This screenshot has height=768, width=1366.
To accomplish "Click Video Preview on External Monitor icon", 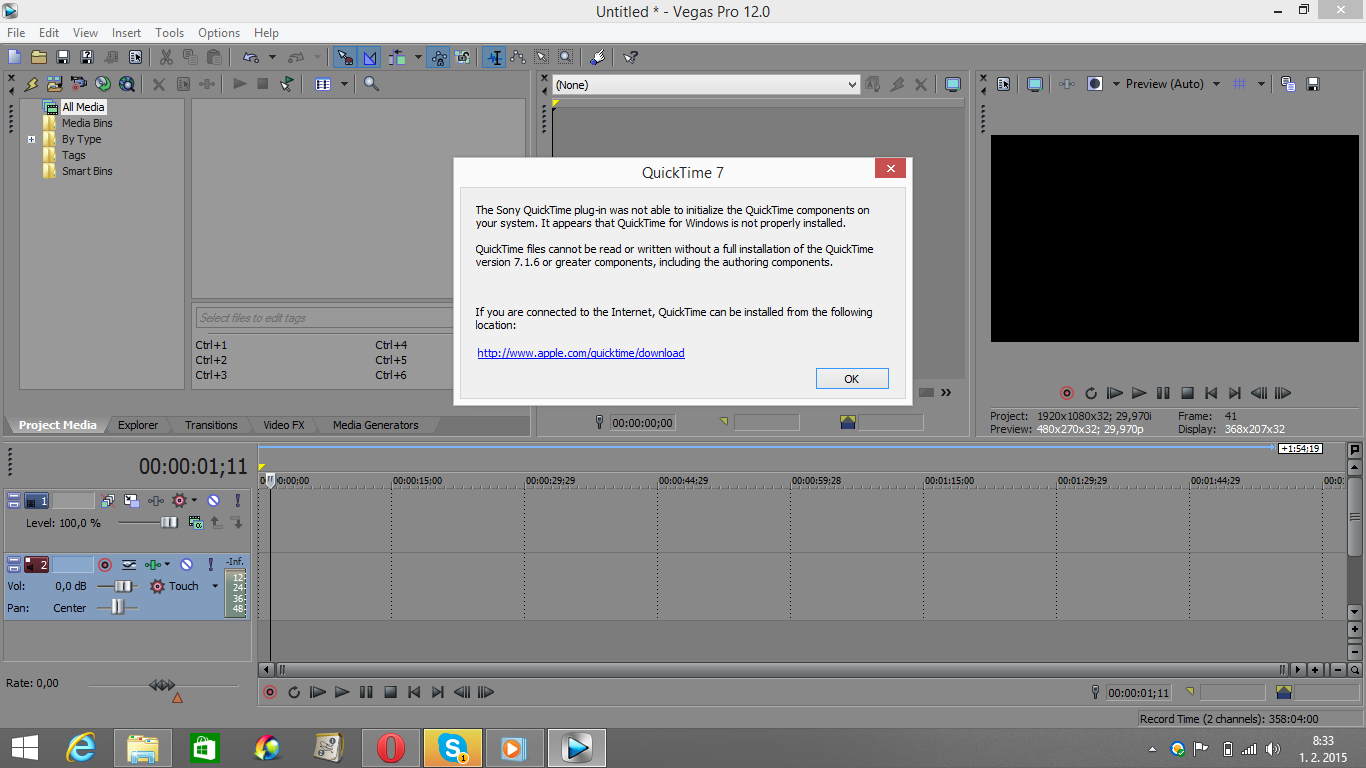I will click(x=1035, y=84).
